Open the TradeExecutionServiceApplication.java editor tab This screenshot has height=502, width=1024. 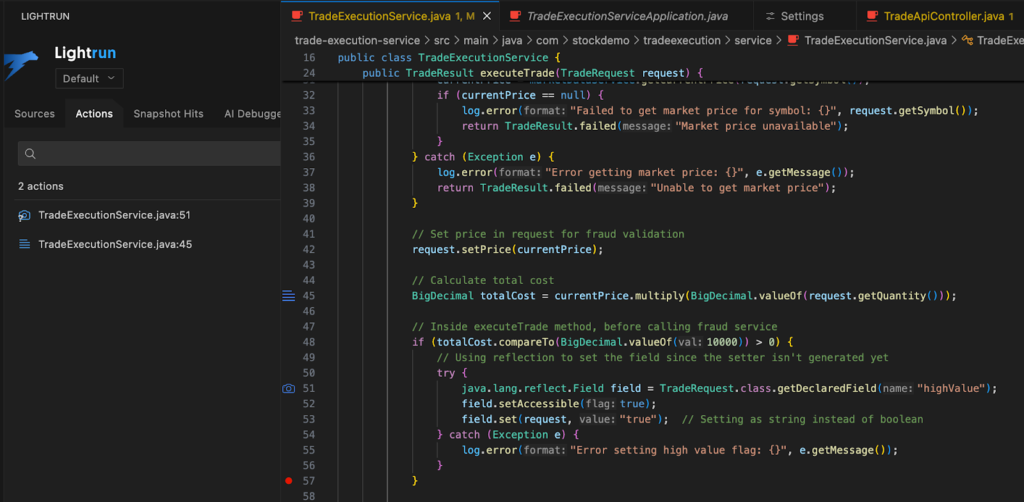[x=626, y=16]
